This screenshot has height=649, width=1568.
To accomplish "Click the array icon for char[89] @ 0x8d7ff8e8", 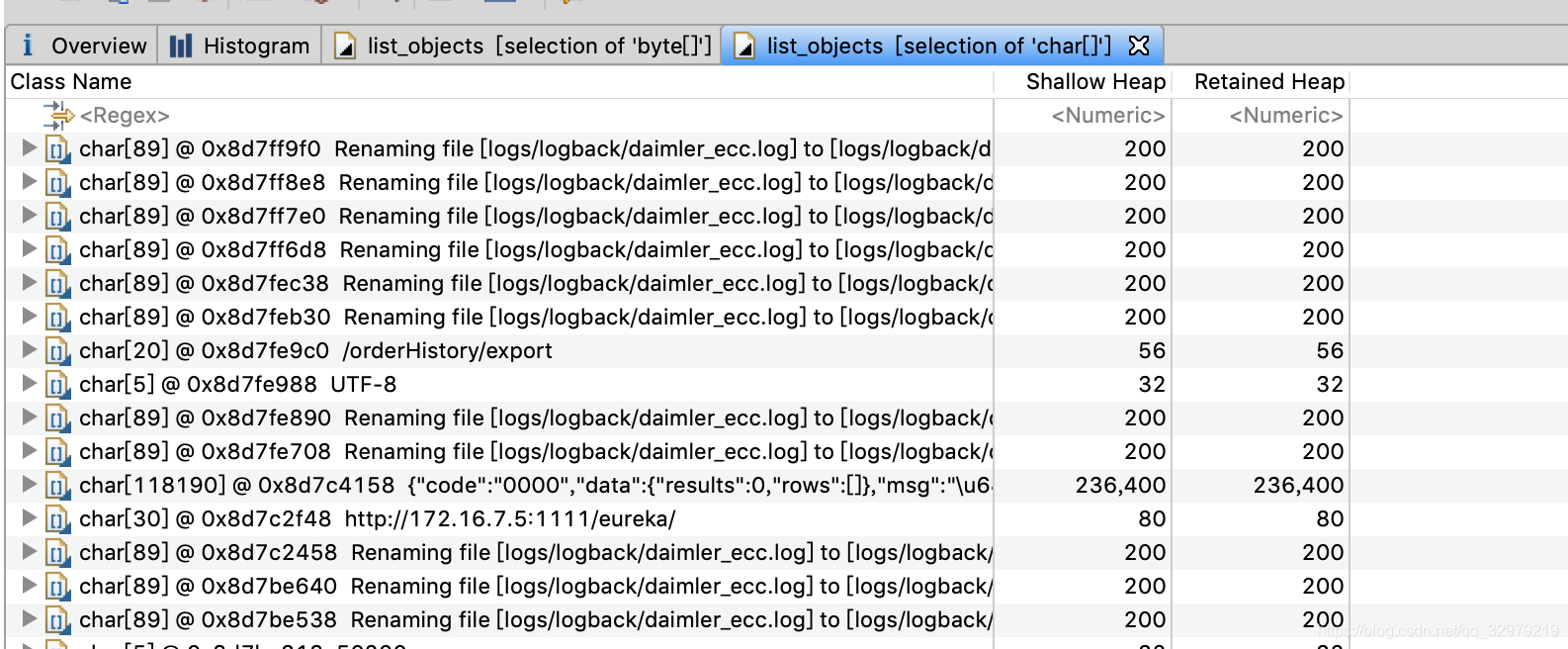I will click(x=58, y=183).
